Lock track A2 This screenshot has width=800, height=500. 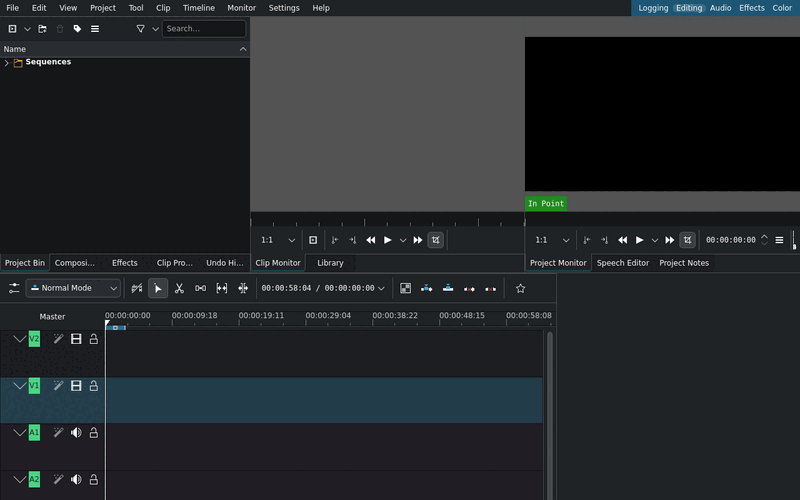pyautogui.click(x=94, y=480)
